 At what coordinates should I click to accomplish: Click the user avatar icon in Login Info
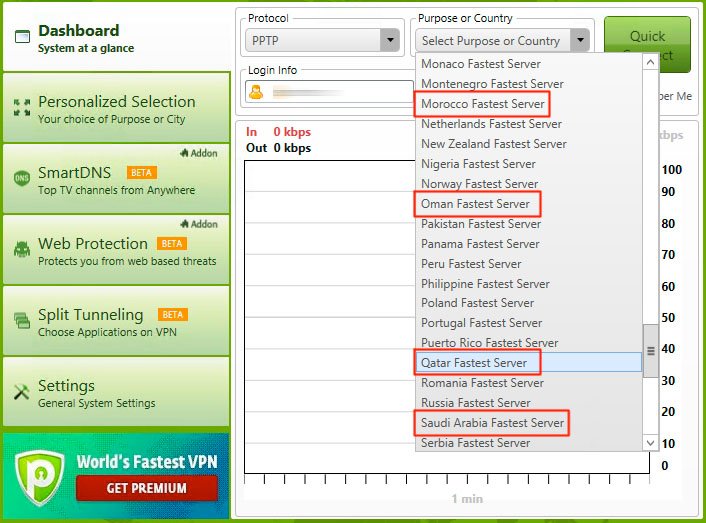coord(256,92)
